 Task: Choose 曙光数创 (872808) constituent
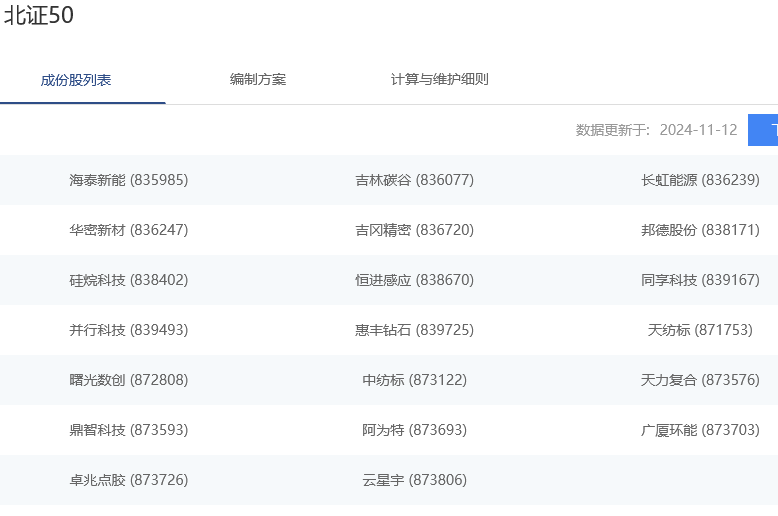(129, 380)
